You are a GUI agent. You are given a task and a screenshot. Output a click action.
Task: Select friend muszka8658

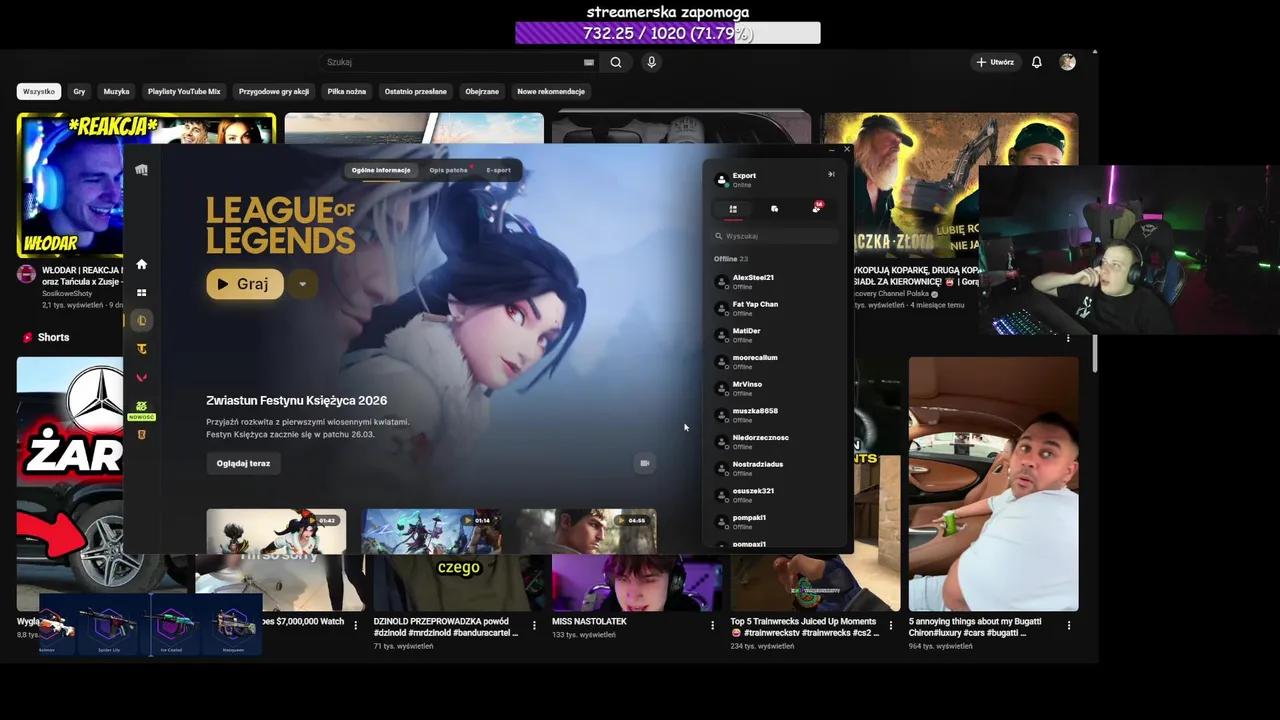coord(776,415)
